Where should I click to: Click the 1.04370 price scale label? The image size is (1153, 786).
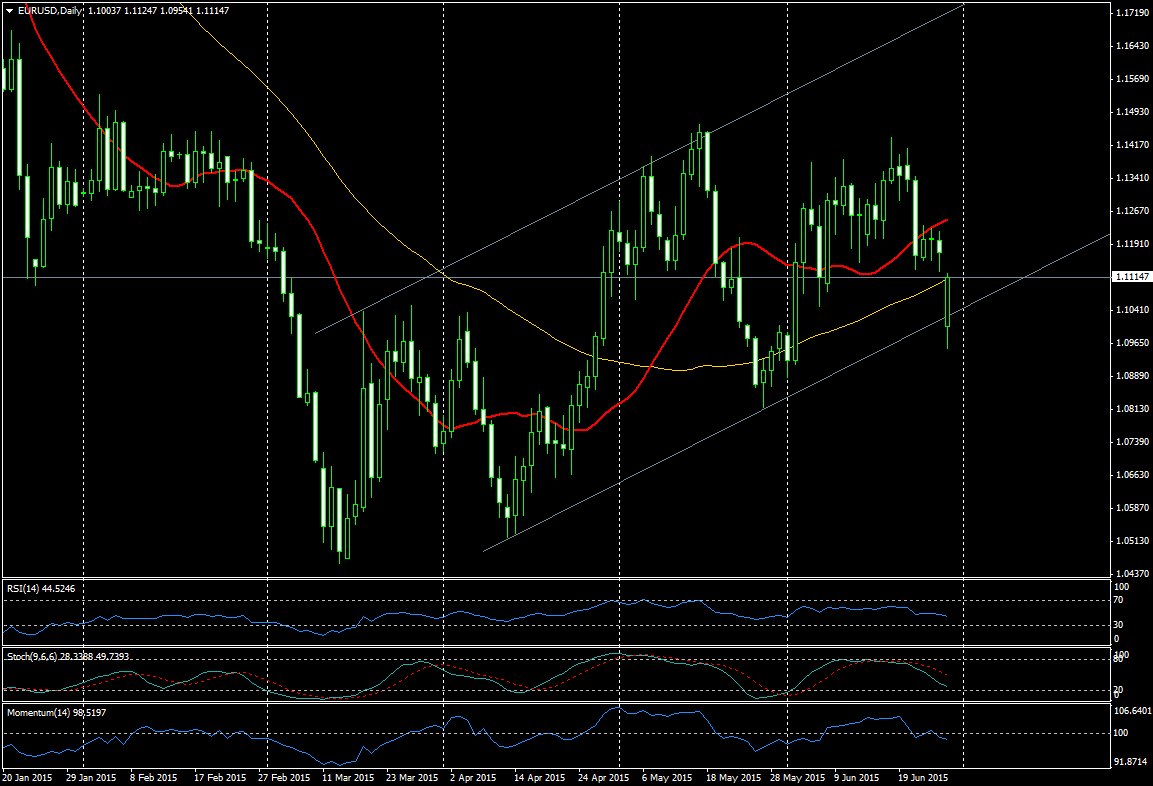(x=1132, y=573)
